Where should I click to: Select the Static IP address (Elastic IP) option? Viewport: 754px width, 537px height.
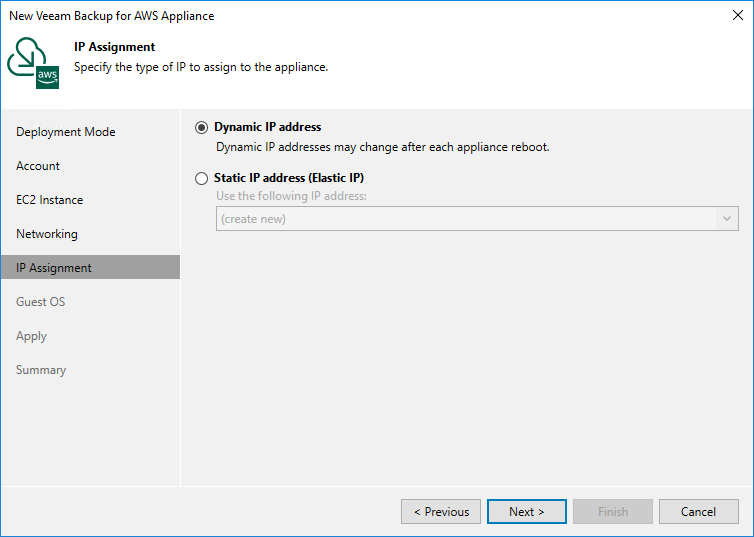[x=203, y=179]
